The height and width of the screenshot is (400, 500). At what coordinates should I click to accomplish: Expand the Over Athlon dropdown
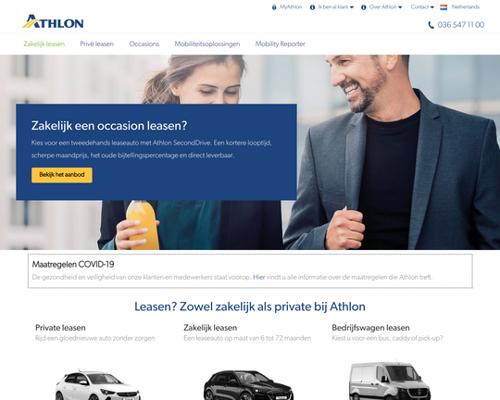coord(386,7)
